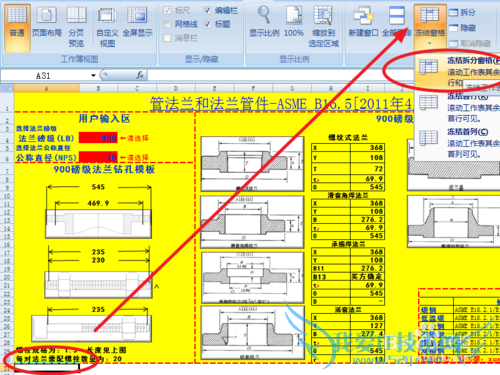This screenshot has width=500, height=375.
Task: Click the 承插焊法兰 table heading
Action: pos(348,244)
